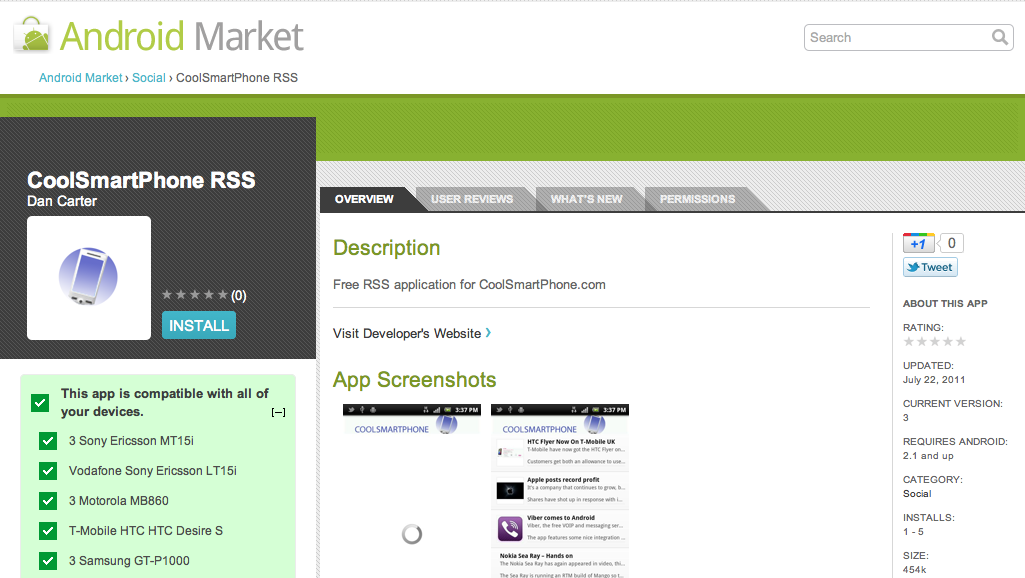This screenshot has height=578, width=1025.
Task: Click the star rating beside the app icon
Action: pos(195,295)
